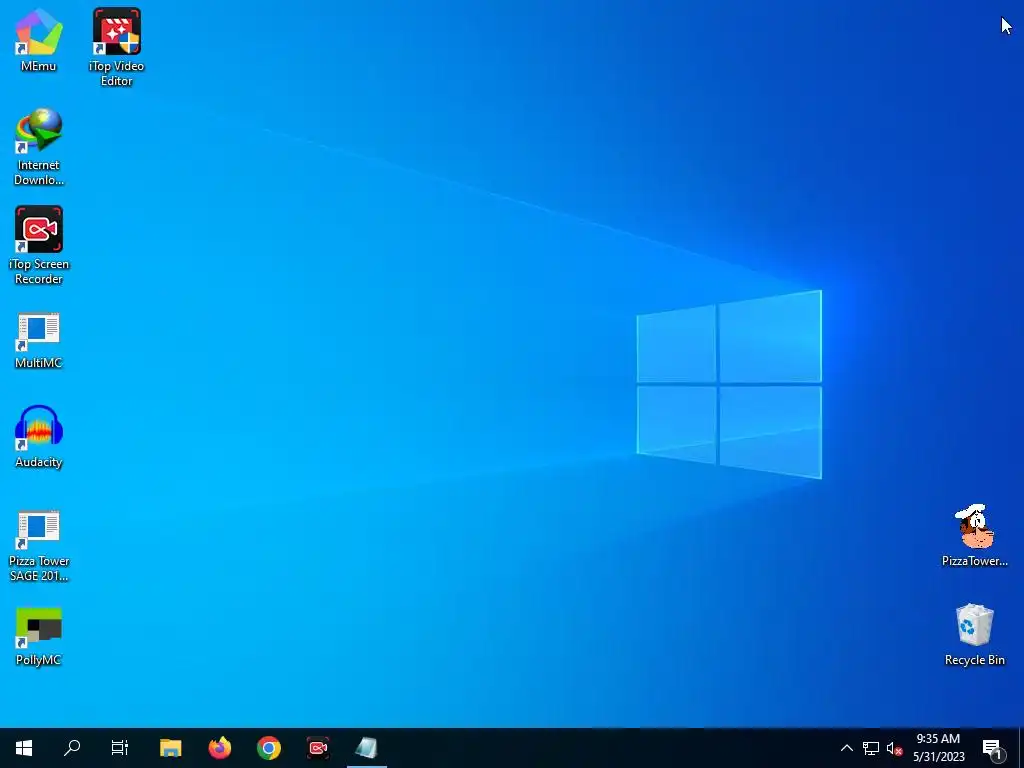Select the PollyMC desktop shortcut
Image resolution: width=1024 pixels, height=768 pixels.
[x=39, y=637]
